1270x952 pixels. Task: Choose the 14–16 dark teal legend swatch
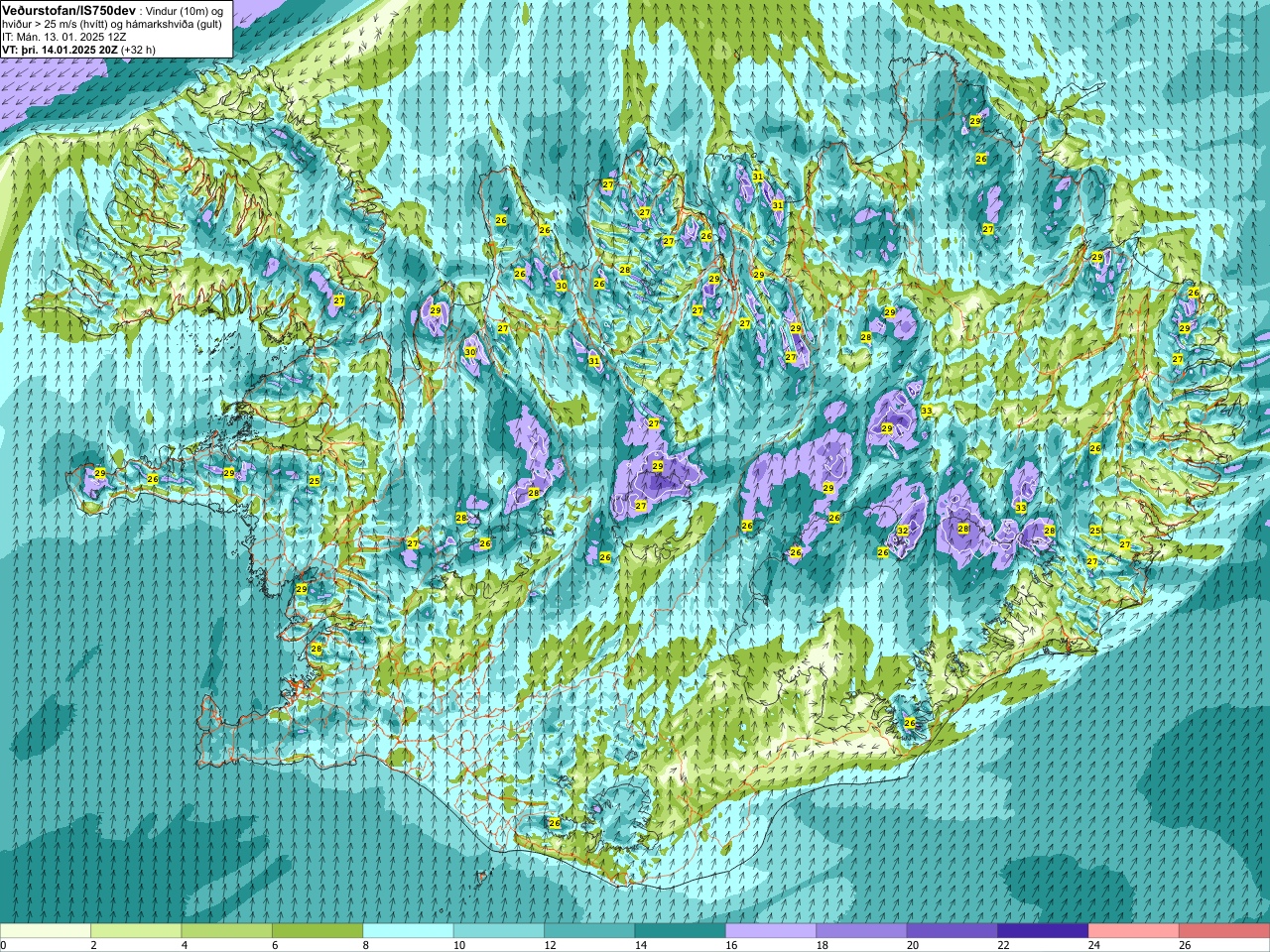point(681,931)
